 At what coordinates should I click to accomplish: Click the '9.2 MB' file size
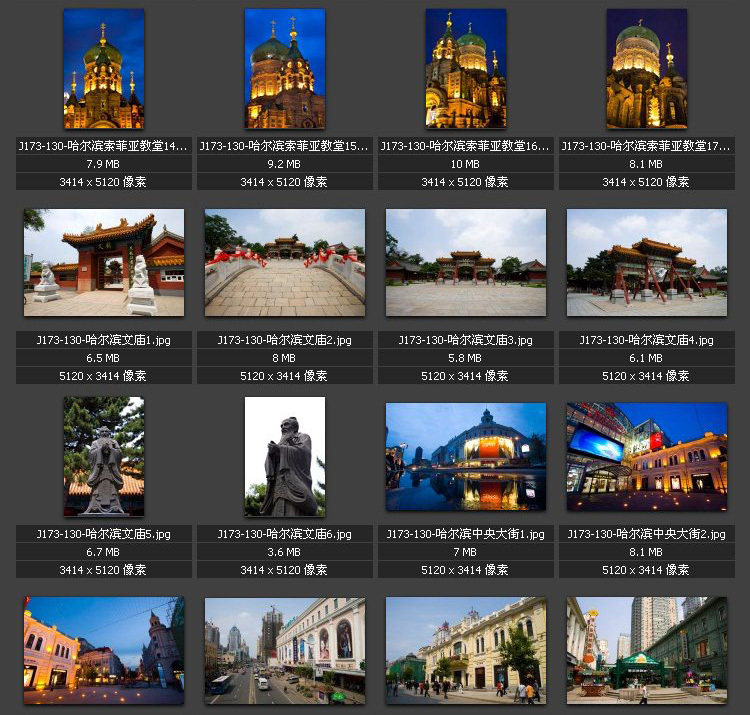tap(284, 164)
